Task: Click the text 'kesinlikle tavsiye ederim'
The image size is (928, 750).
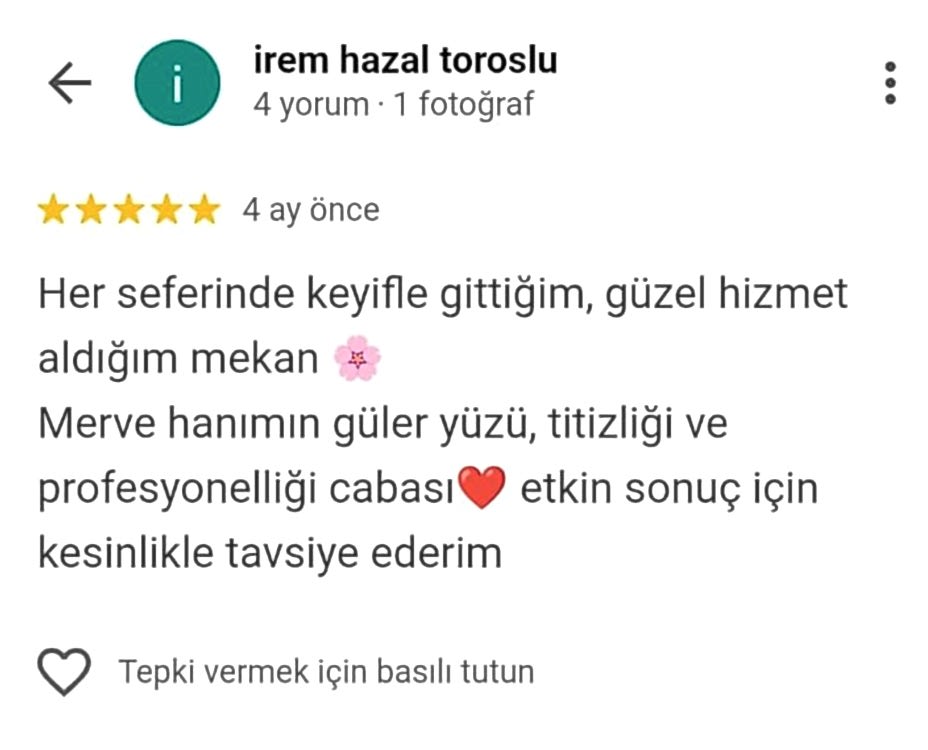Action: pyautogui.click(x=270, y=553)
